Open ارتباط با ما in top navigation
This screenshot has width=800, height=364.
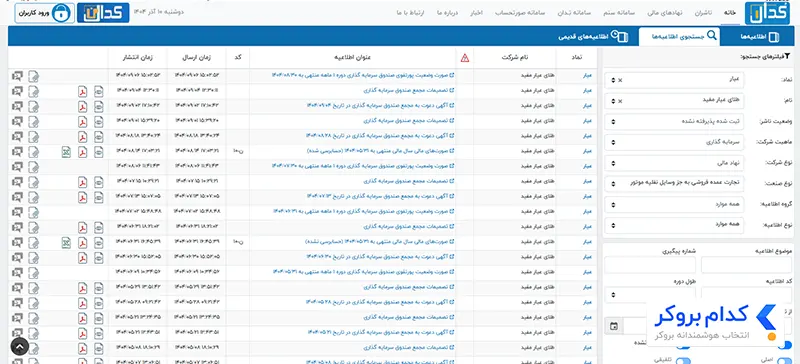(409, 12)
